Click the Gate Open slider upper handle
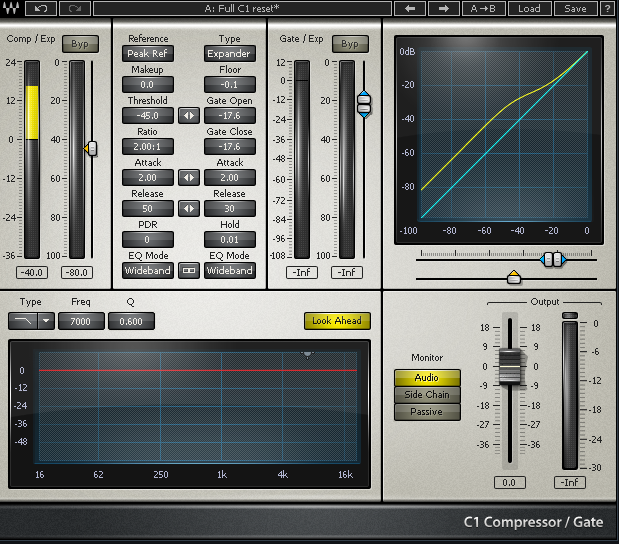Viewport: 619px width, 544px height. click(364, 98)
